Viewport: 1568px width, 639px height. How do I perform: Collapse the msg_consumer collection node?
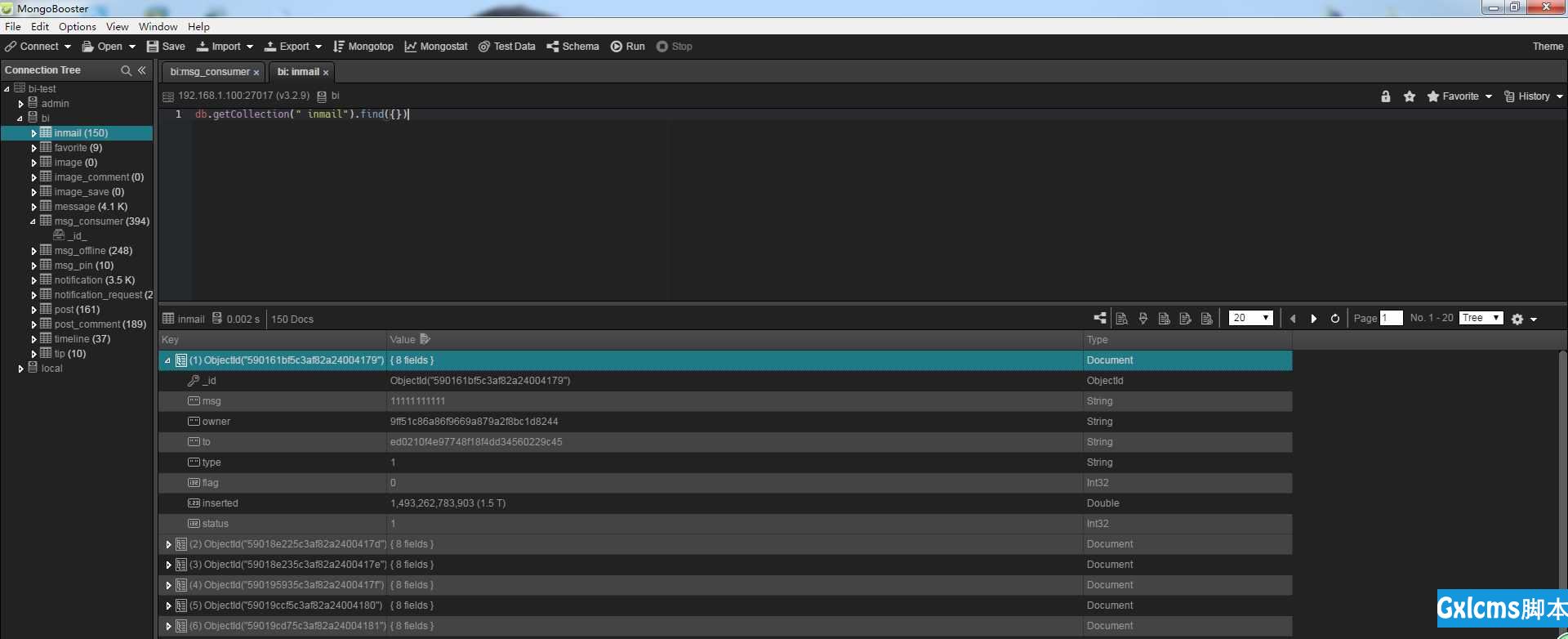tap(33, 221)
